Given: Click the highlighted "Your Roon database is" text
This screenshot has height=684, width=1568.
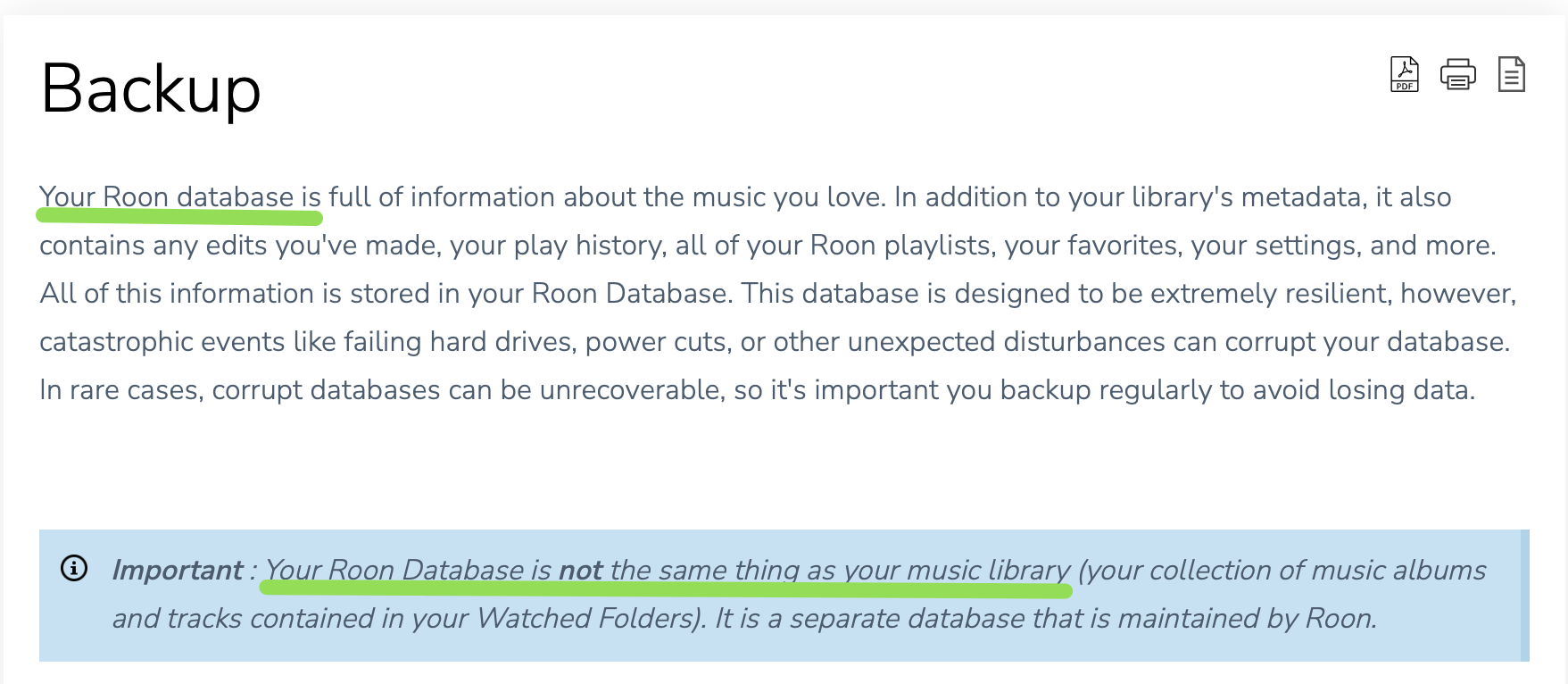Looking at the screenshot, I should coord(180,197).
